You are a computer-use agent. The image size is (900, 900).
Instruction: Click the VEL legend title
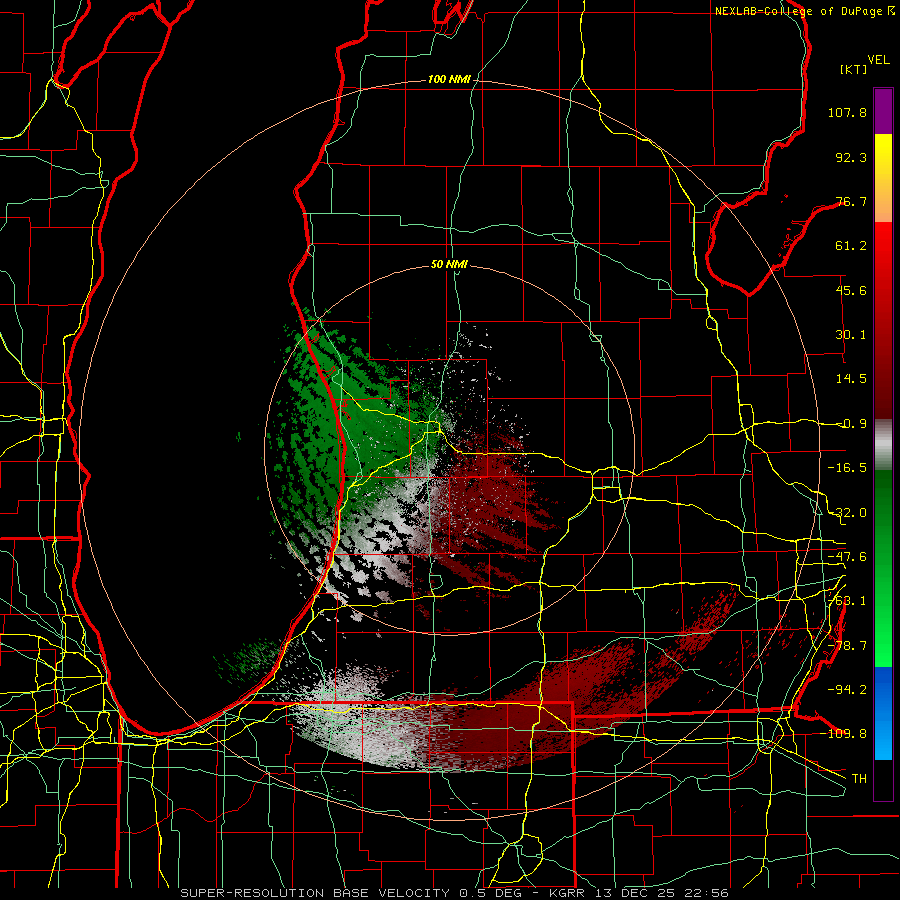pos(878,60)
